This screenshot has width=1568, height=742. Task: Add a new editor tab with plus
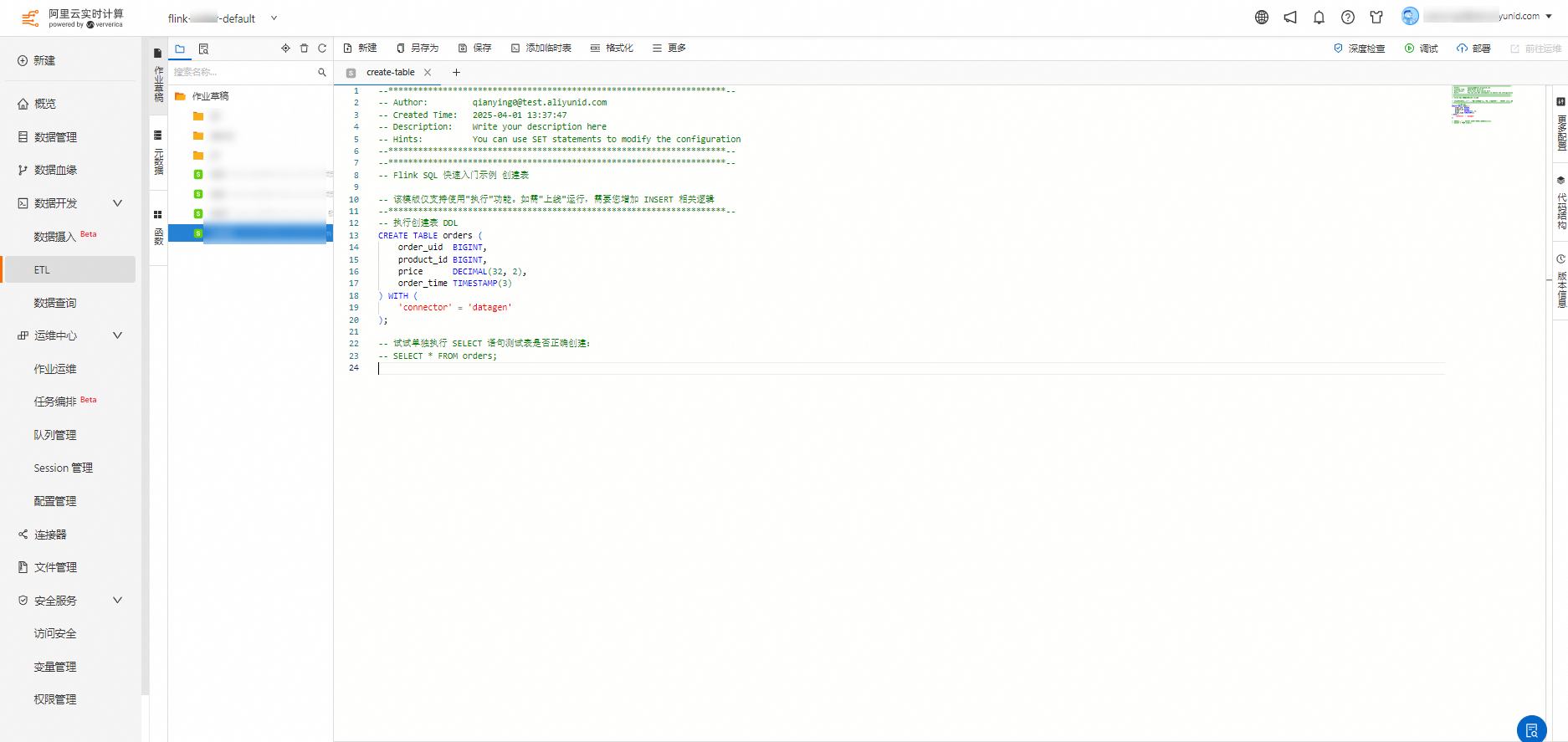coord(456,73)
